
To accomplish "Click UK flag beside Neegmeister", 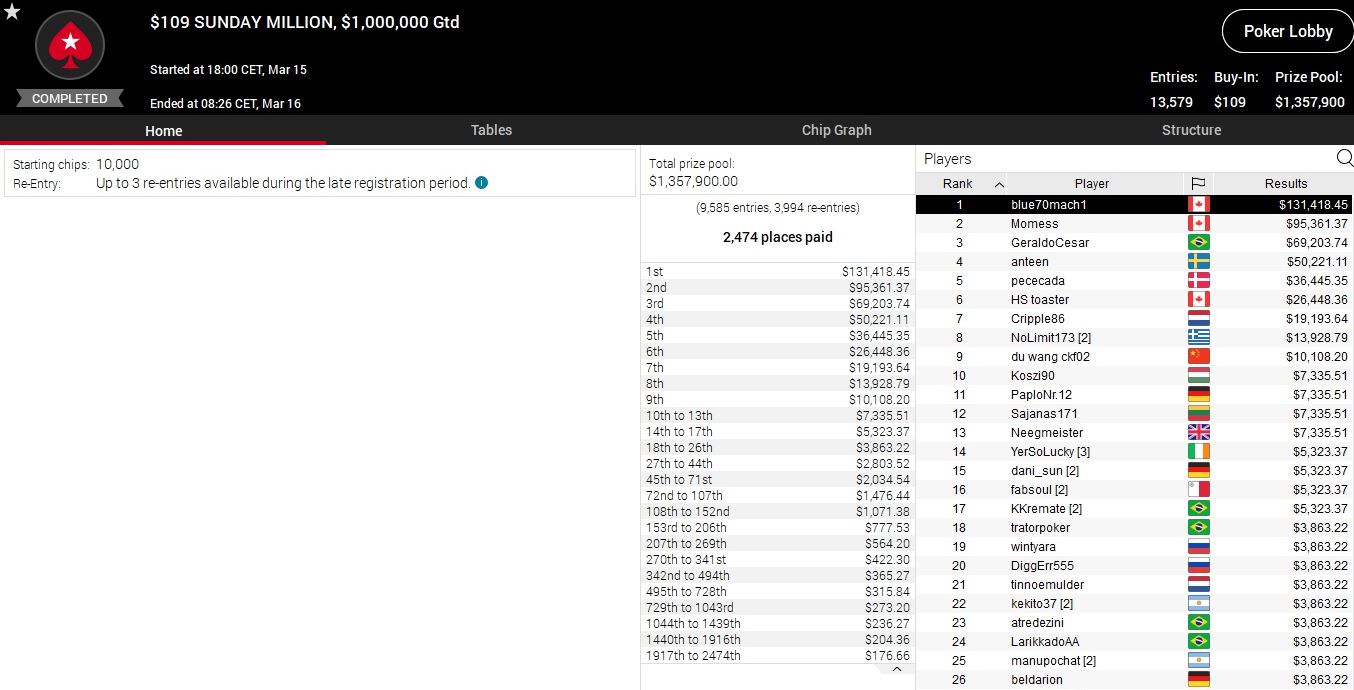I will click(1198, 433).
